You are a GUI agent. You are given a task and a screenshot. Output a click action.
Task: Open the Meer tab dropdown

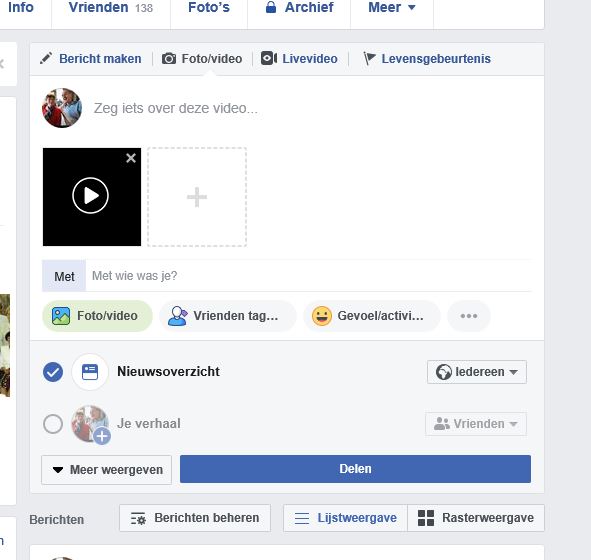[392, 8]
